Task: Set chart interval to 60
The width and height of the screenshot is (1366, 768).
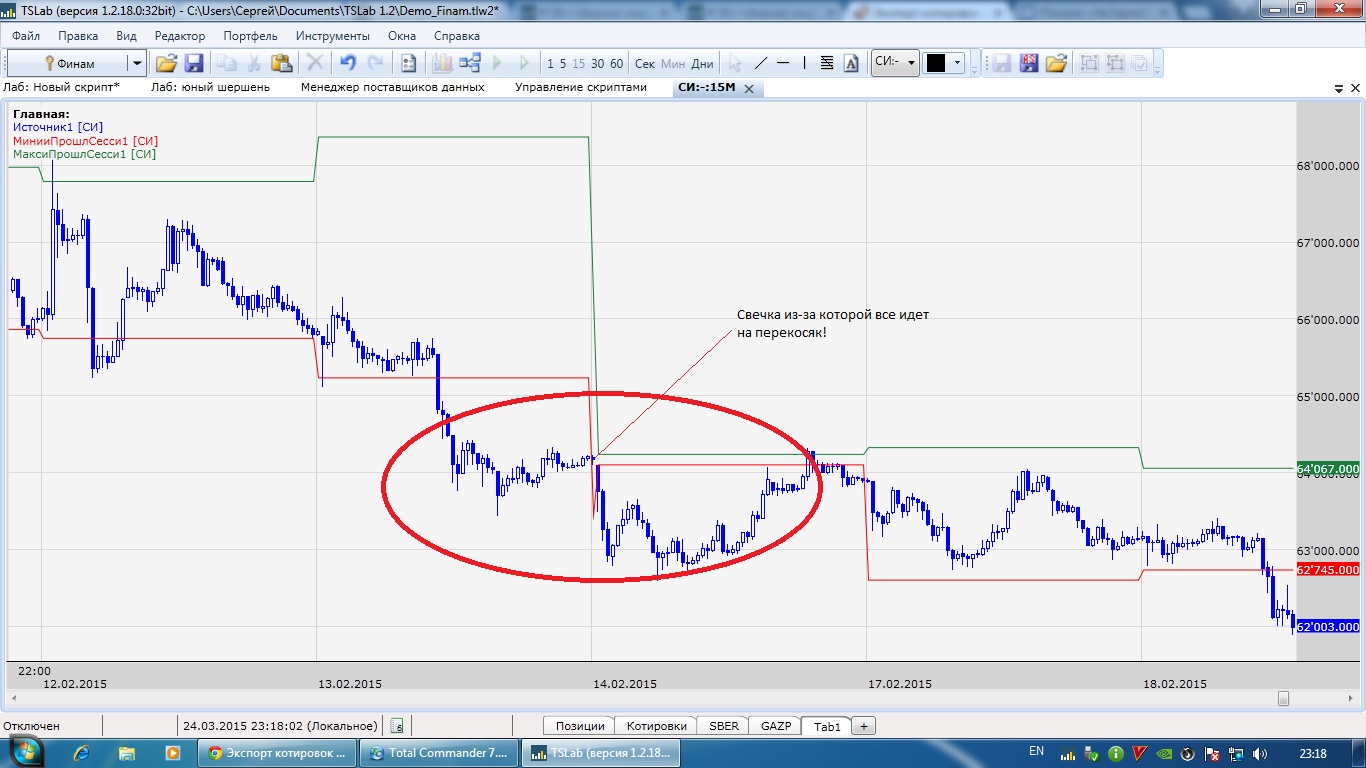Action: click(616, 63)
